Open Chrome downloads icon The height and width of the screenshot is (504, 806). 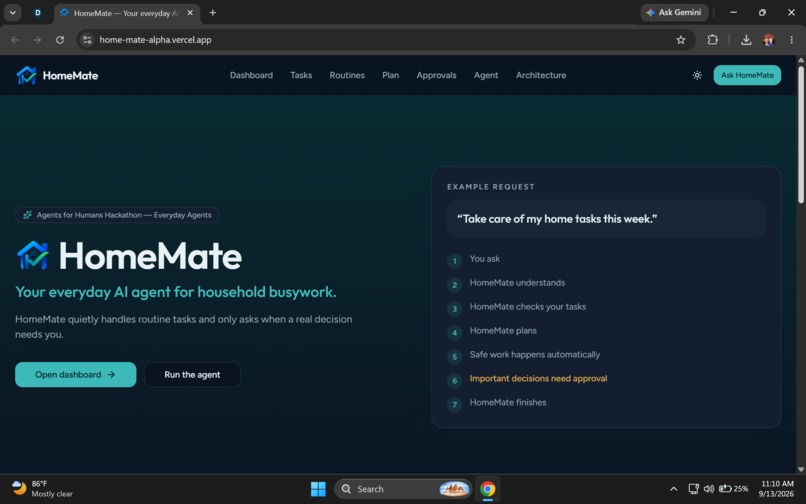point(746,40)
